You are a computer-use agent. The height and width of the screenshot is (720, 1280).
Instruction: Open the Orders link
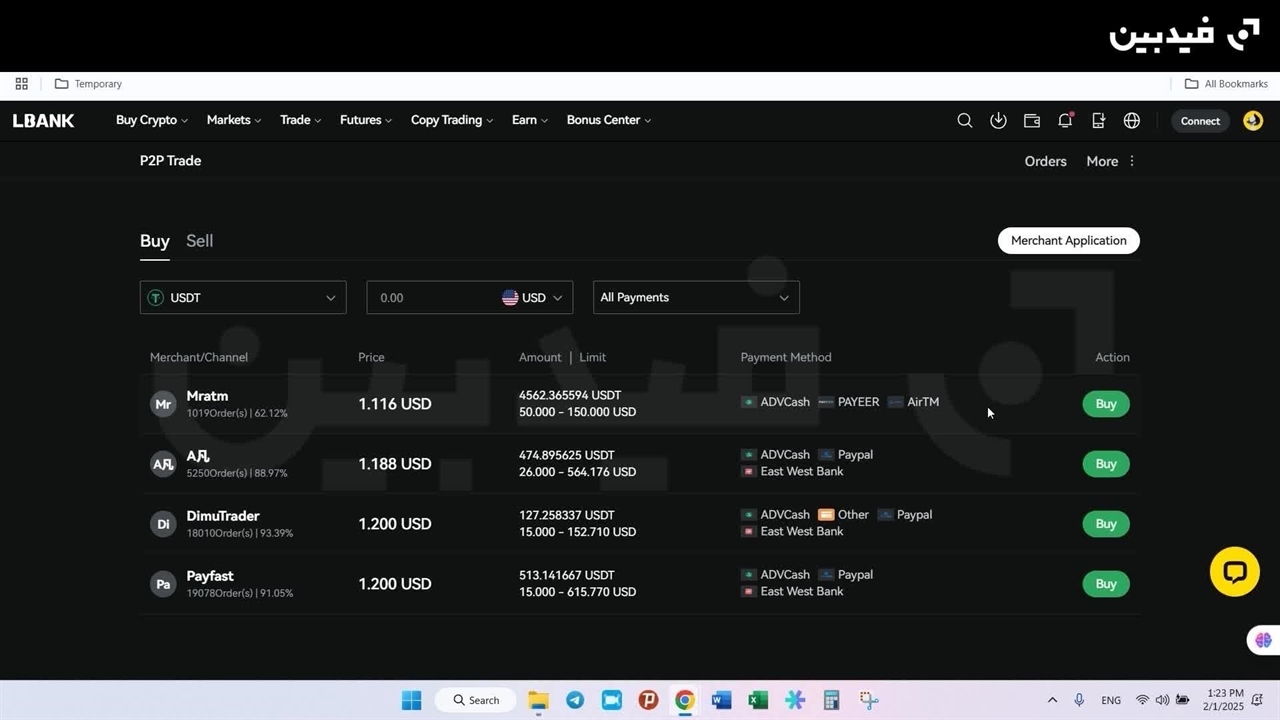(1045, 161)
